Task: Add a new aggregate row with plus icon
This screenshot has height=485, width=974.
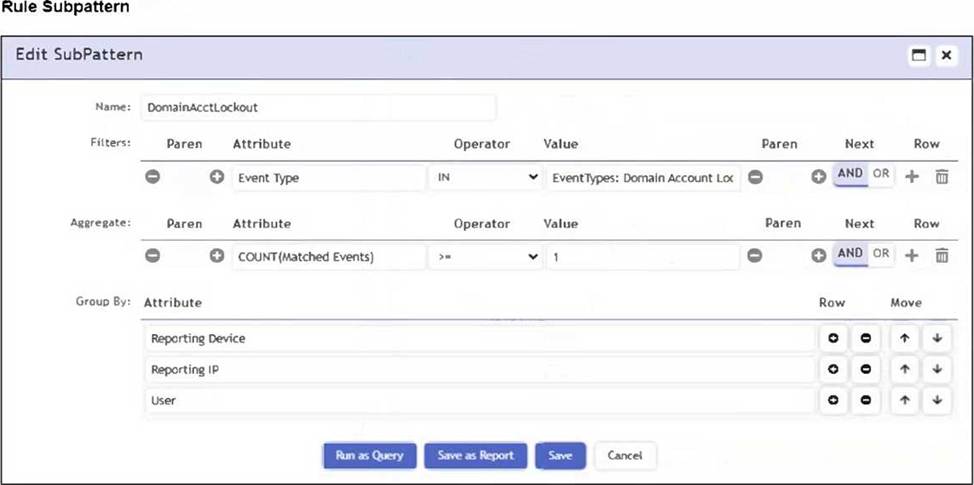Action: [x=912, y=255]
